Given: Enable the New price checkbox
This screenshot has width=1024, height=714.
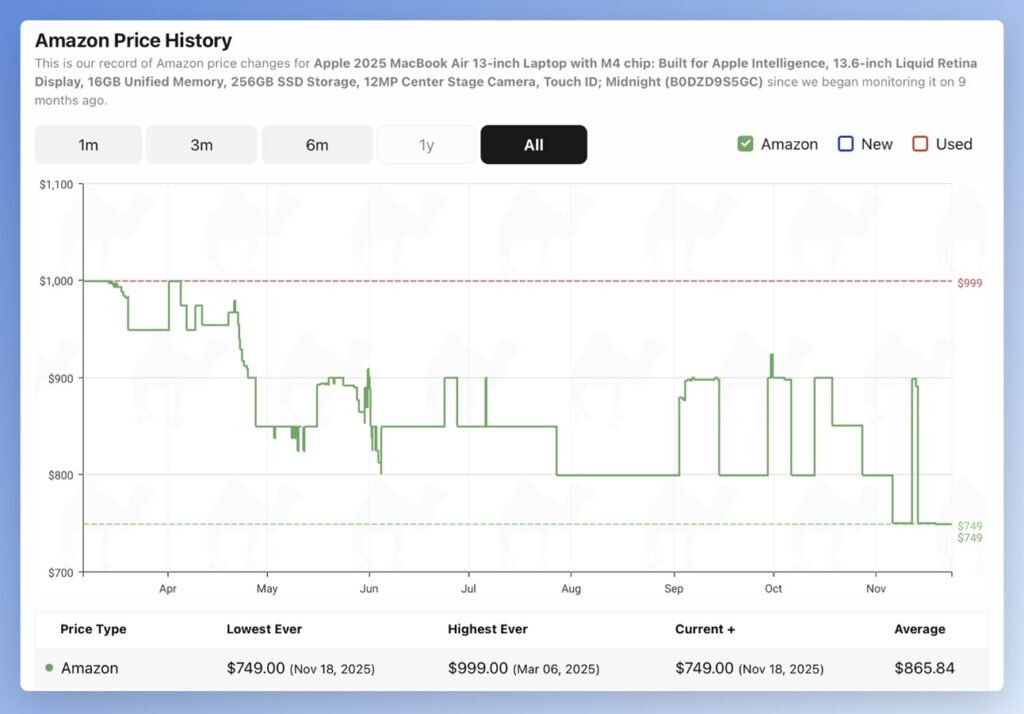Looking at the screenshot, I should [x=845, y=144].
